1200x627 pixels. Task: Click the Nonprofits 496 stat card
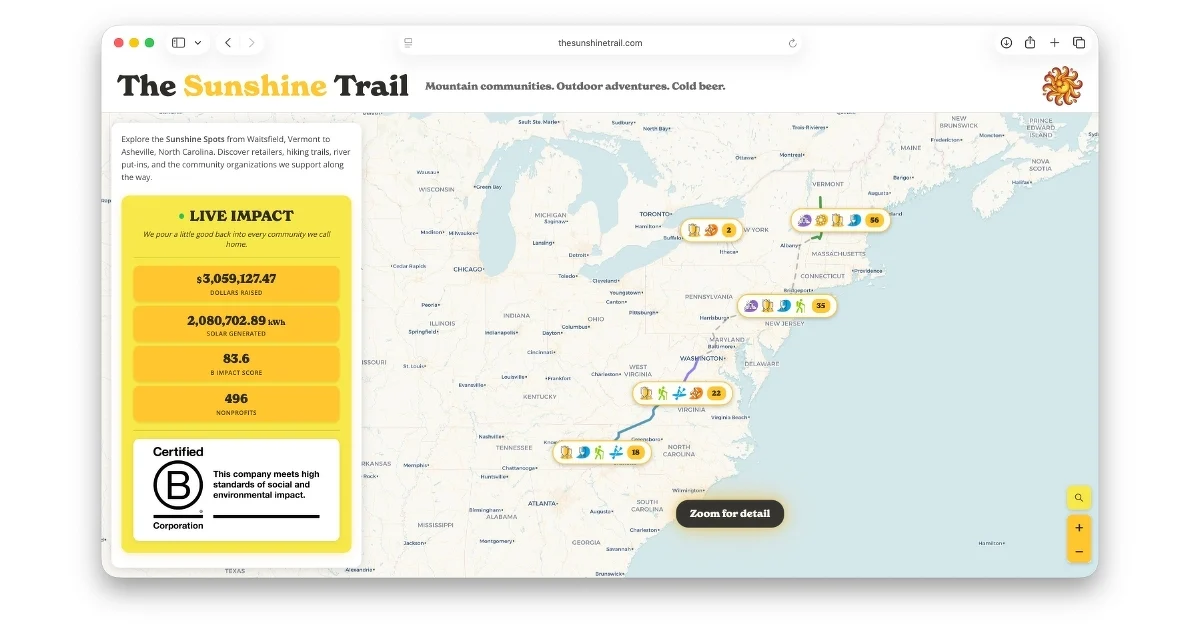pyautogui.click(x=236, y=404)
